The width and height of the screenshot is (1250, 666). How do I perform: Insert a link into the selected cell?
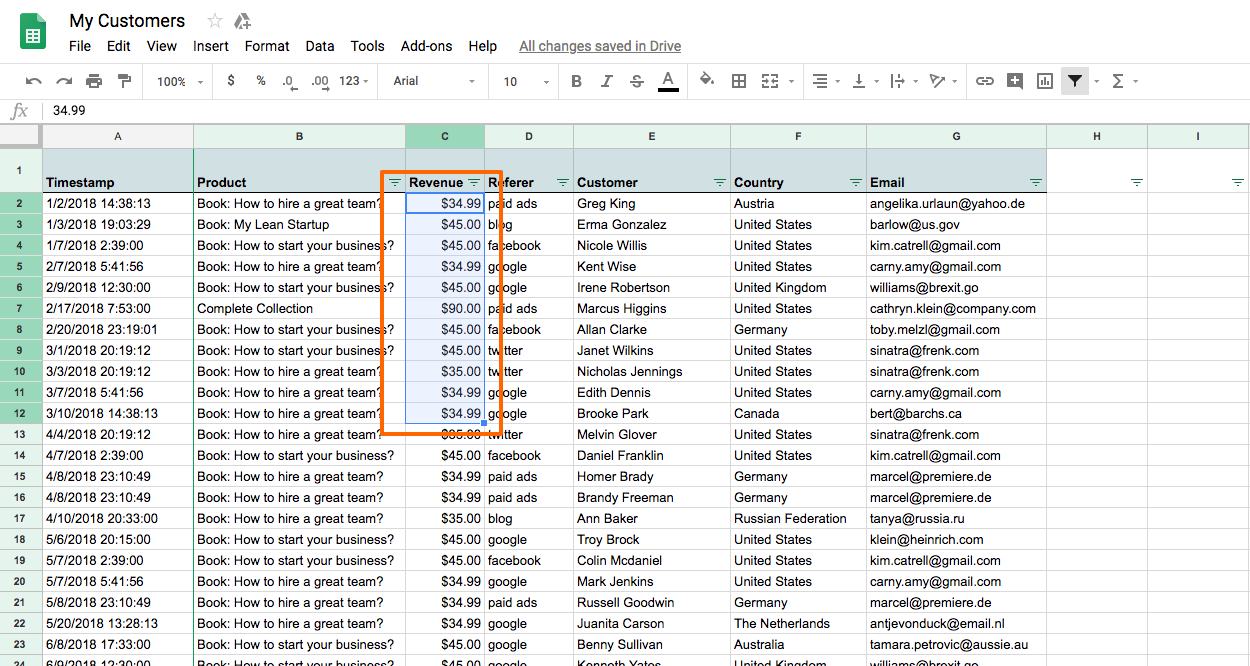pyautogui.click(x=985, y=81)
